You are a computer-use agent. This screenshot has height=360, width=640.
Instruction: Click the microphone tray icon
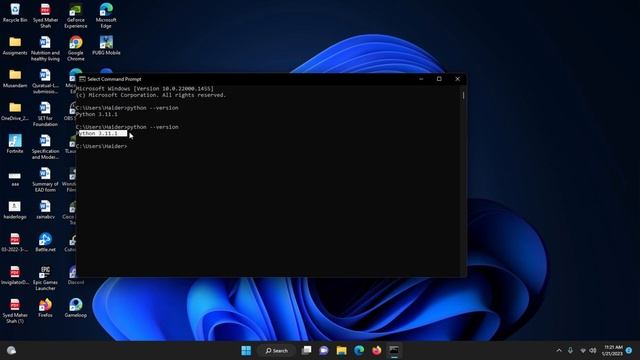570,350
